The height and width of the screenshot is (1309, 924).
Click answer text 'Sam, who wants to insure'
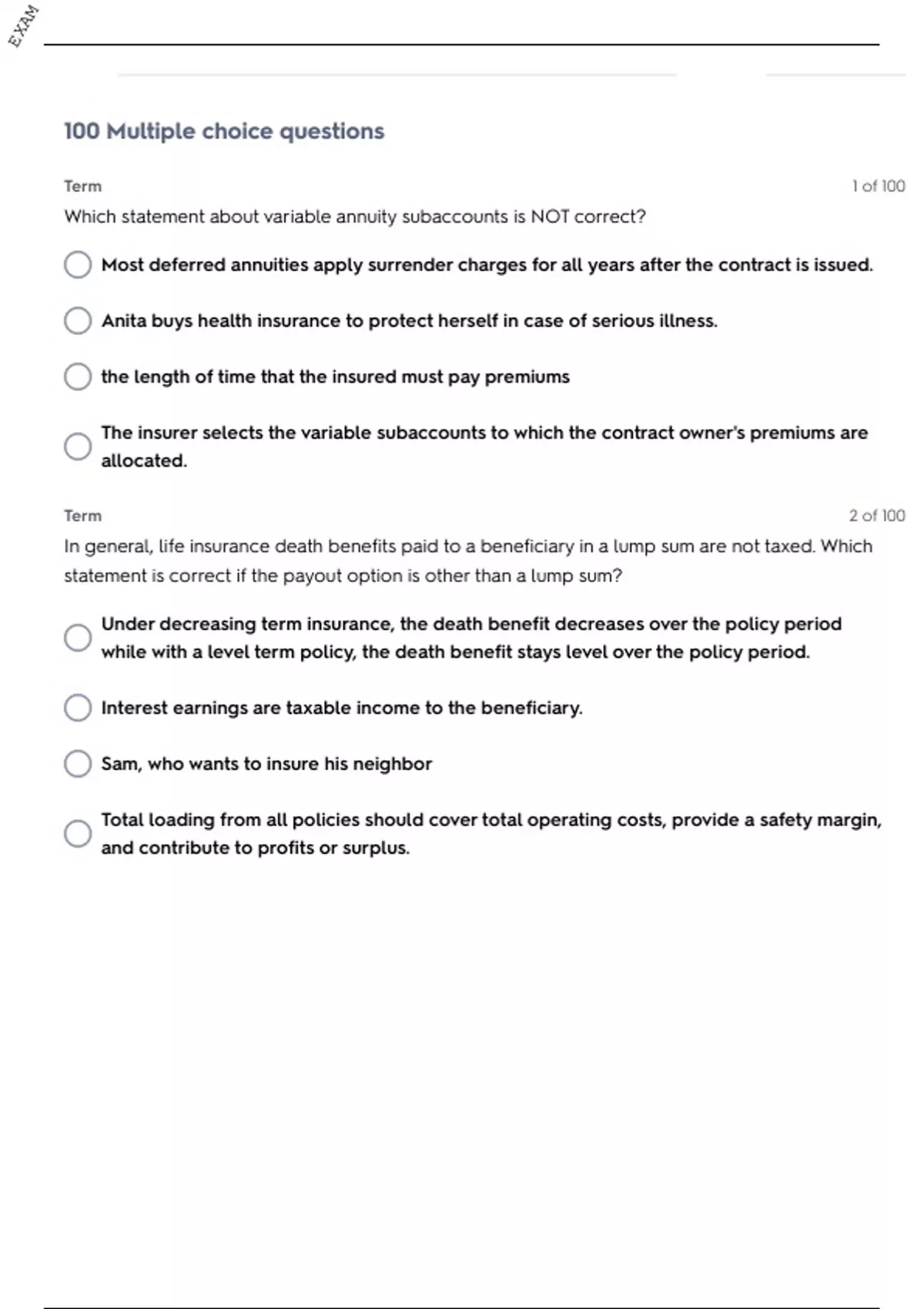pyautogui.click(x=266, y=764)
